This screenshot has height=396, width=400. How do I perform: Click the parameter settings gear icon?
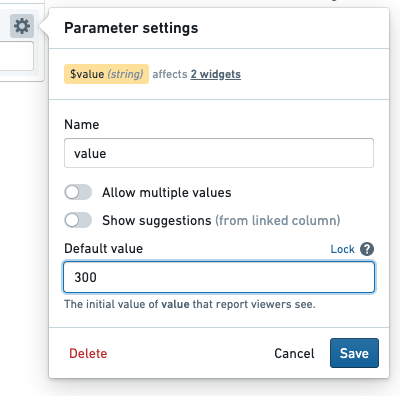click(22, 26)
